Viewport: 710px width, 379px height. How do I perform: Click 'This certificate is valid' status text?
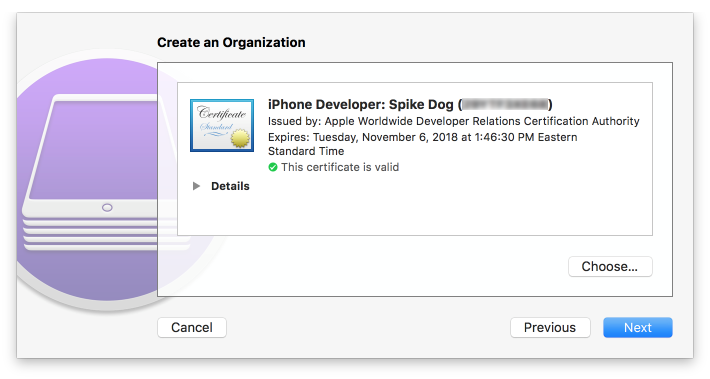(x=340, y=167)
